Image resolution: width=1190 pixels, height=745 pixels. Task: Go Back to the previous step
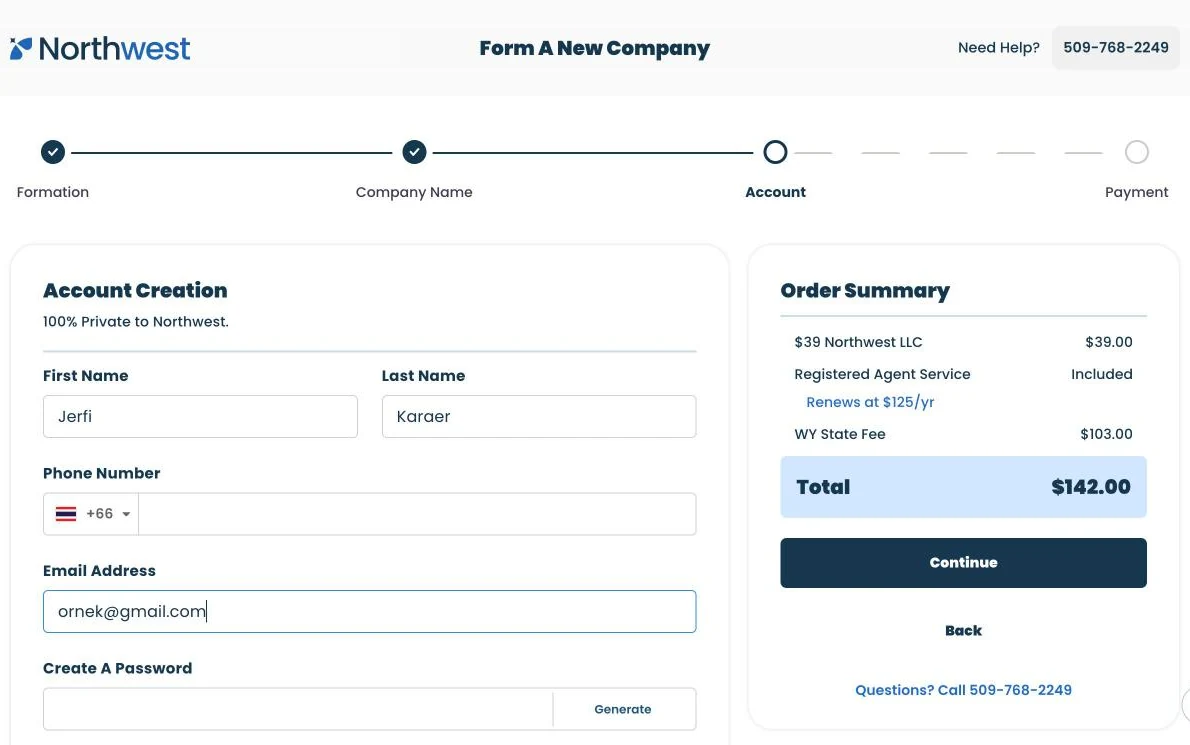click(x=963, y=630)
